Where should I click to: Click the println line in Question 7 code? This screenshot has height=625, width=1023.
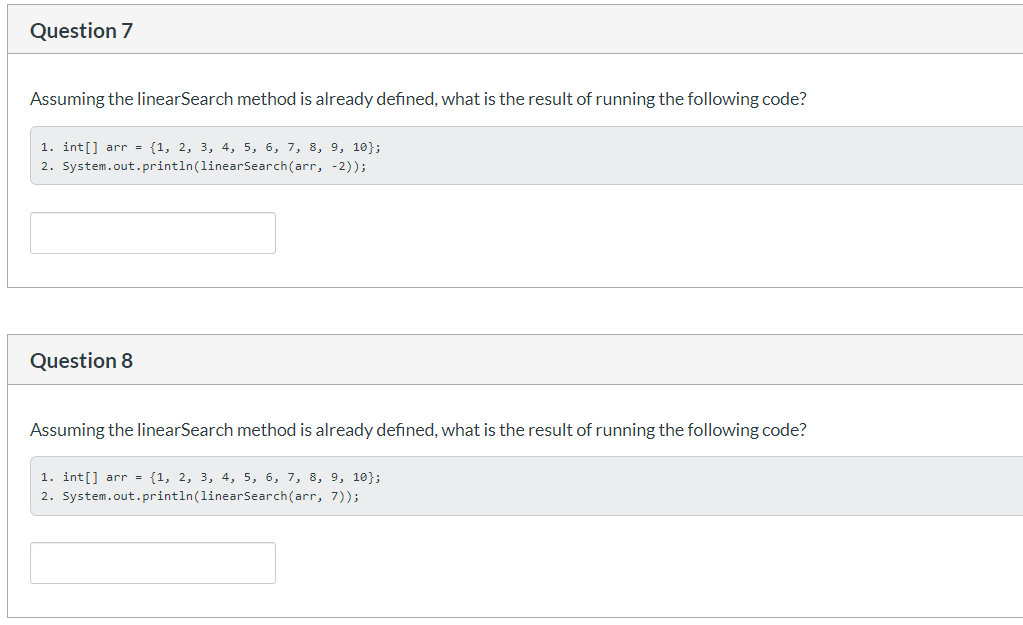click(x=204, y=166)
